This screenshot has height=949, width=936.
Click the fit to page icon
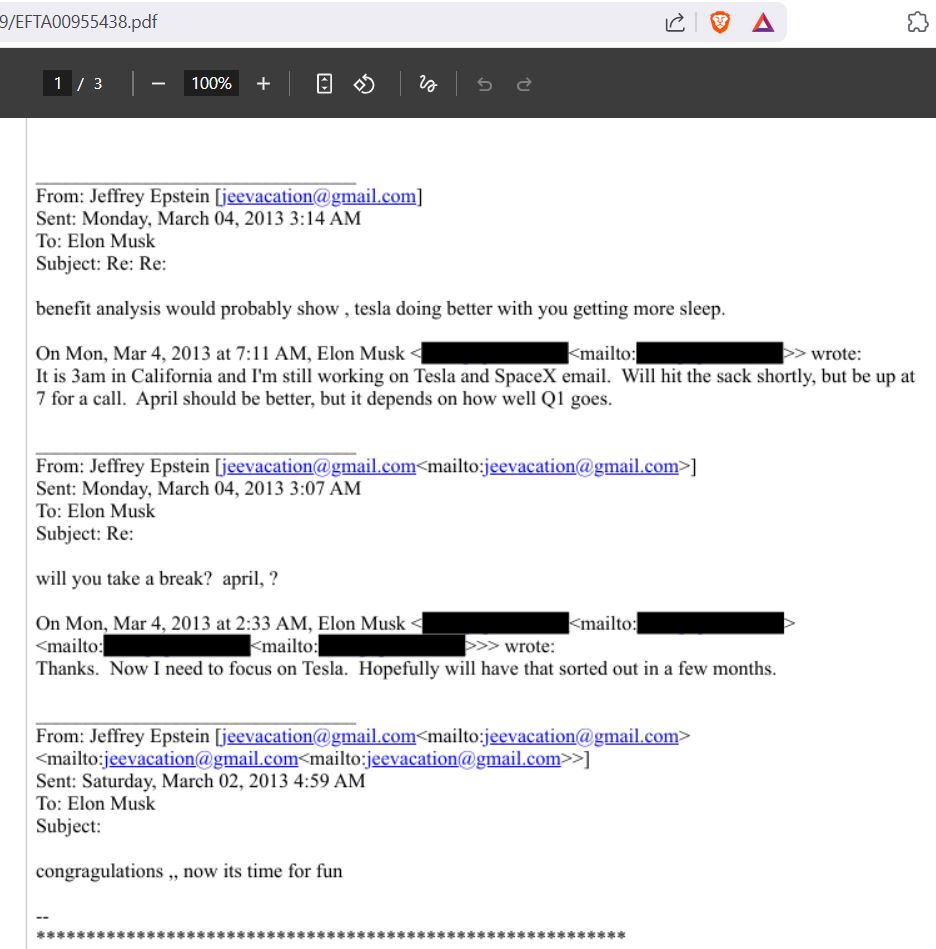point(324,84)
